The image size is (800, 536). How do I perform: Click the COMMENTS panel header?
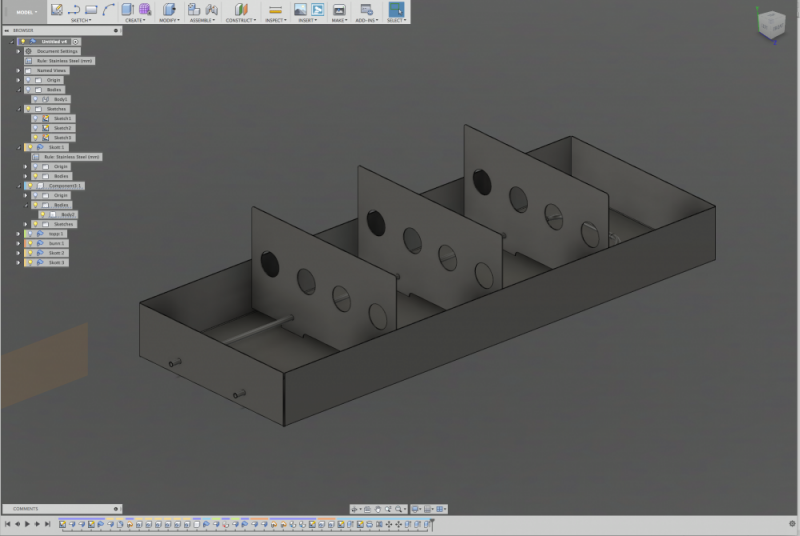pyautogui.click(x=26, y=509)
